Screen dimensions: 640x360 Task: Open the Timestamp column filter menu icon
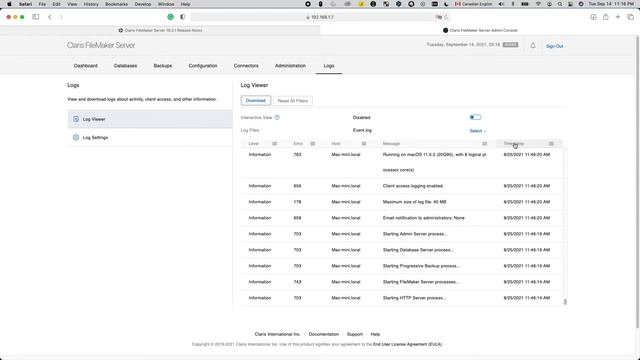coord(551,144)
